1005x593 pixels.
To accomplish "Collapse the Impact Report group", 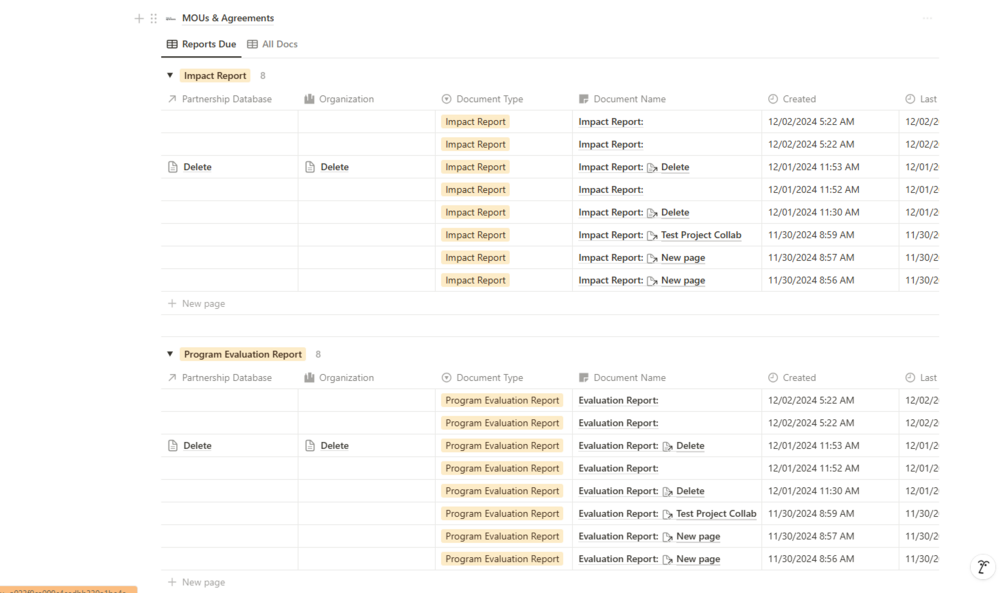I will pyautogui.click(x=170, y=76).
